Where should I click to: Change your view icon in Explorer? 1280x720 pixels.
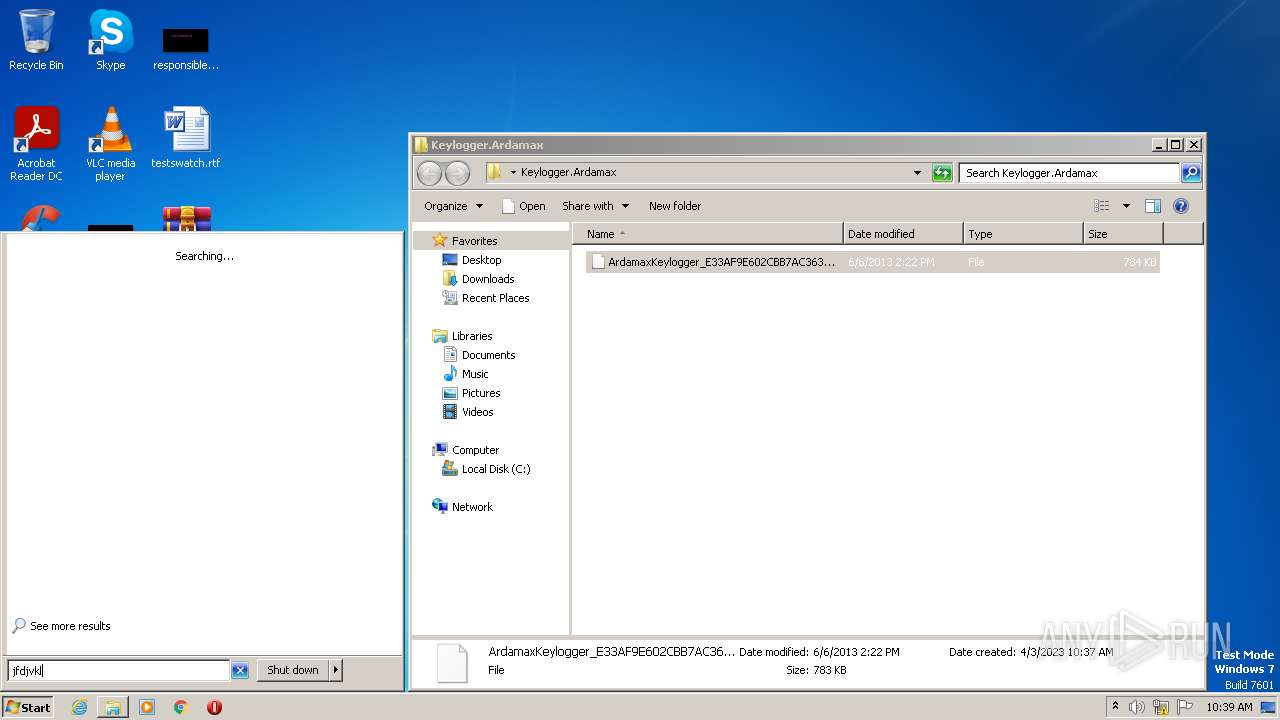click(x=1102, y=206)
